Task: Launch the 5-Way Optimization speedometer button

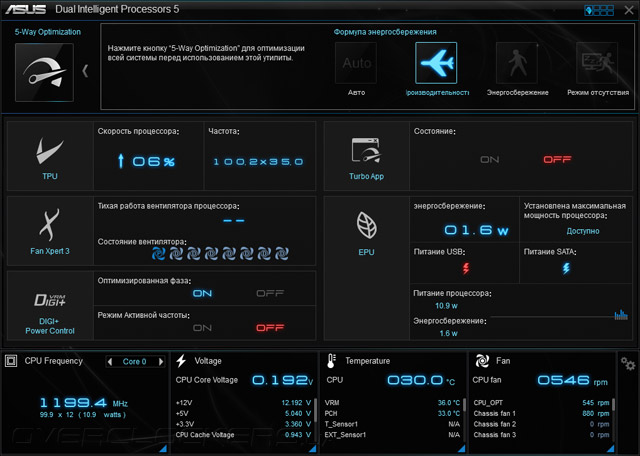Action: 44,72
